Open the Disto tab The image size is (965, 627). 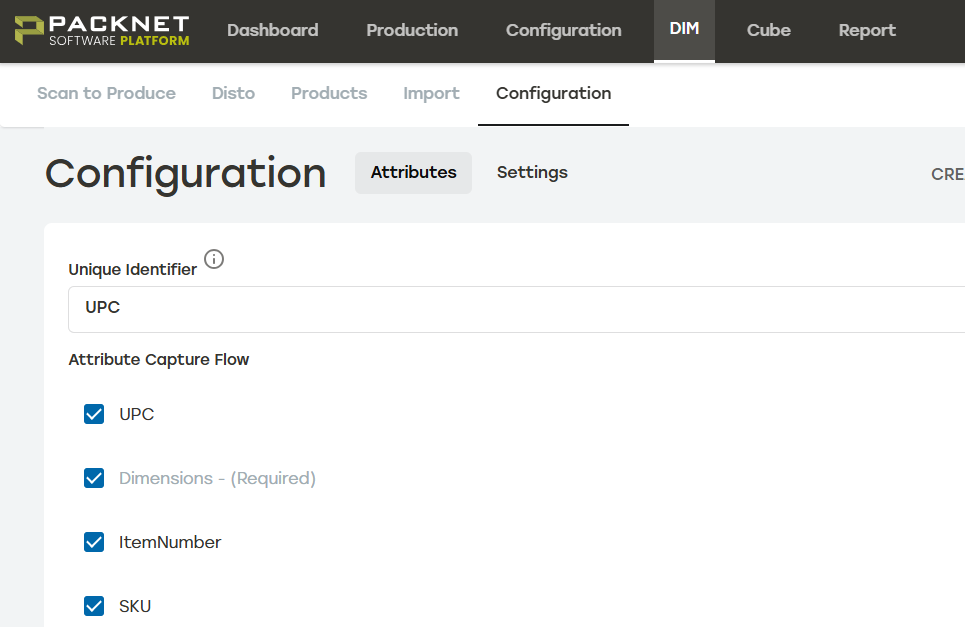(x=233, y=93)
